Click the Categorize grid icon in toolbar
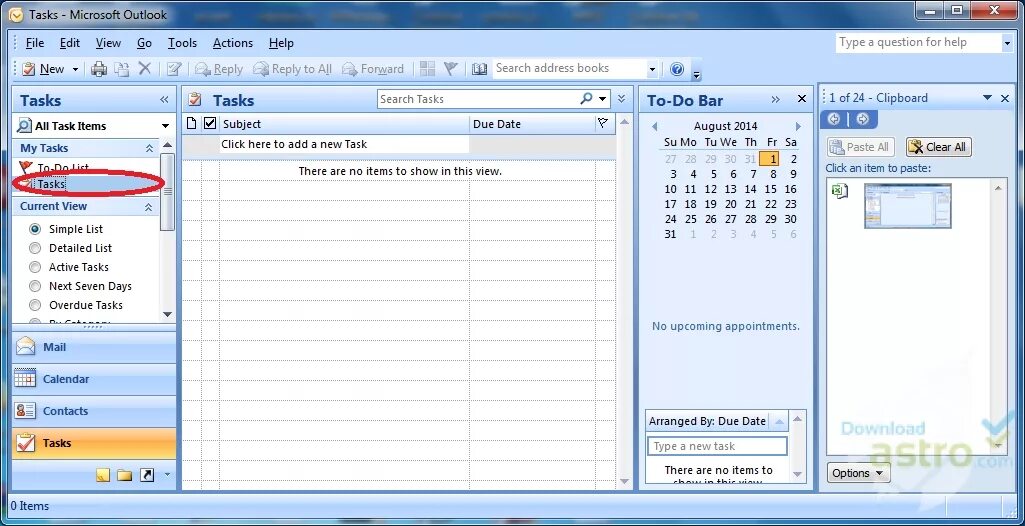Image resolution: width=1025 pixels, height=526 pixels. [x=428, y=69]
